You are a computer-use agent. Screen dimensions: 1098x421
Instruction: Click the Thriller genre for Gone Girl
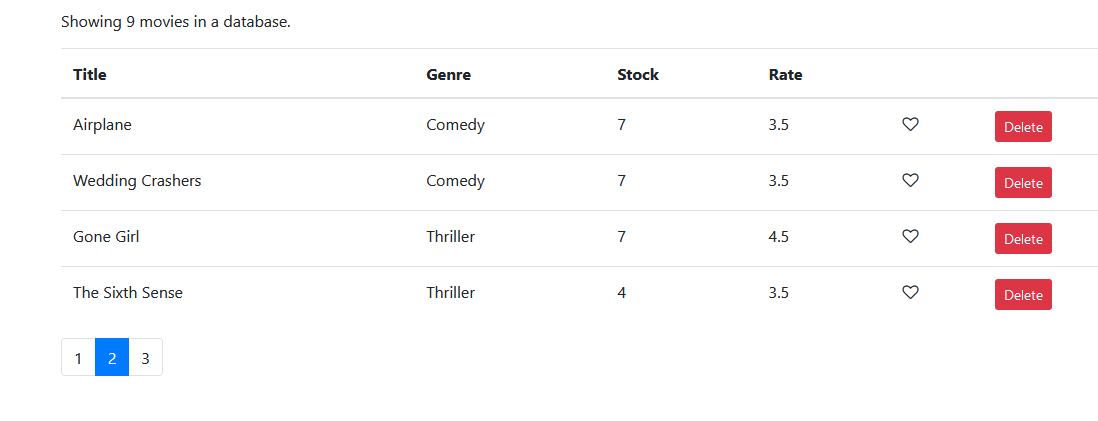click(450, 237)
